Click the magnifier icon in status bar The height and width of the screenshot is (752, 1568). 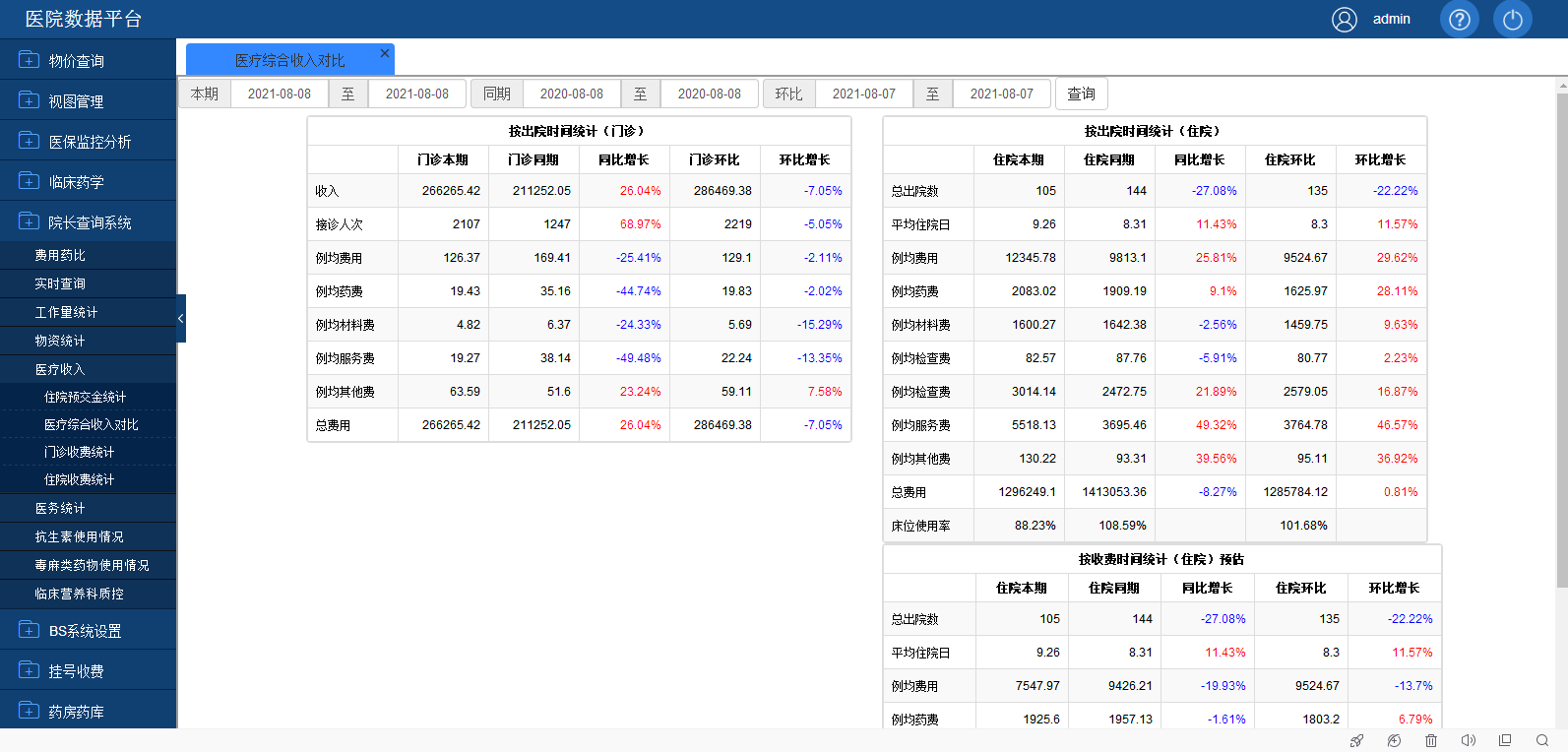coord(1542,740)
